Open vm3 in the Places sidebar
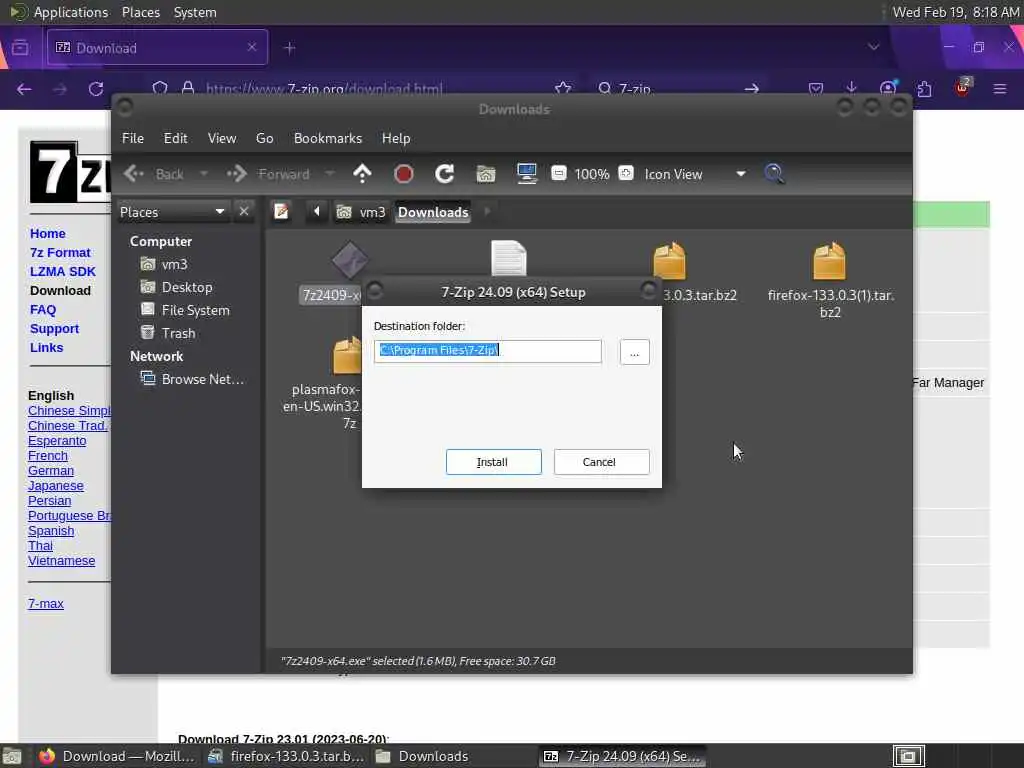The image size is (1024, 768). point(164,264)
